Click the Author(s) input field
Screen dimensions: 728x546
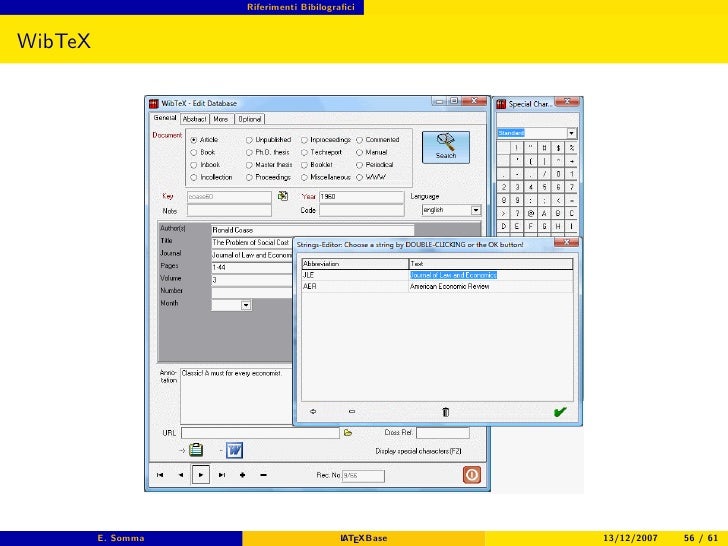(312, 230)
